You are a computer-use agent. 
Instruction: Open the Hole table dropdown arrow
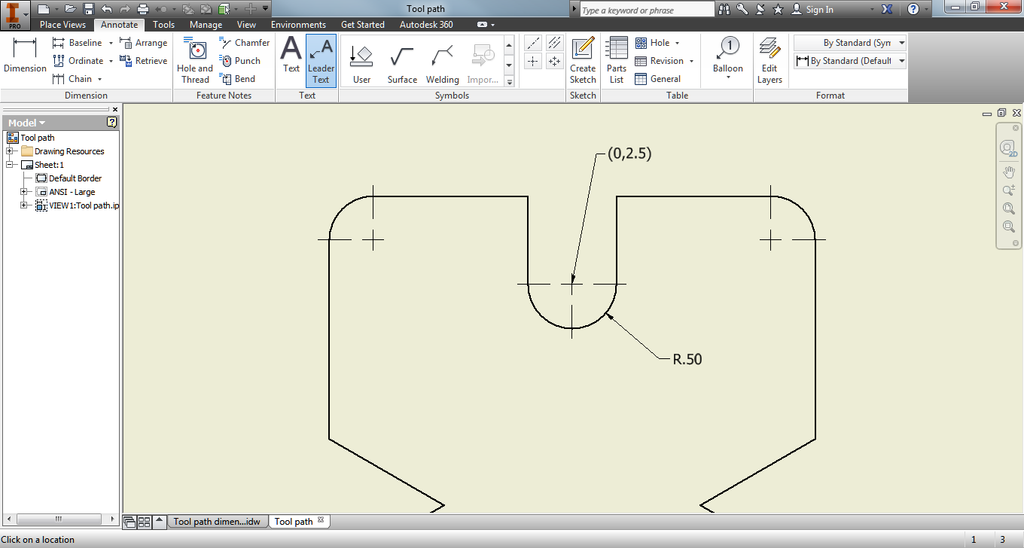tap(677, 43)
